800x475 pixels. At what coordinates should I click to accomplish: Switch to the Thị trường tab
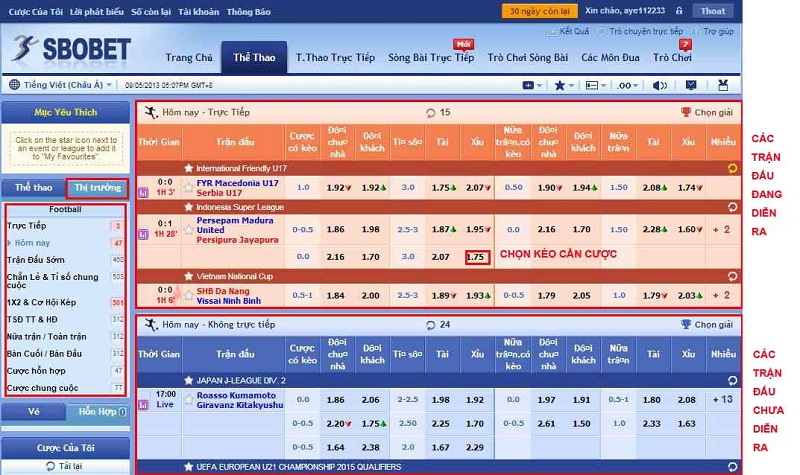click(x=97, y=187)
